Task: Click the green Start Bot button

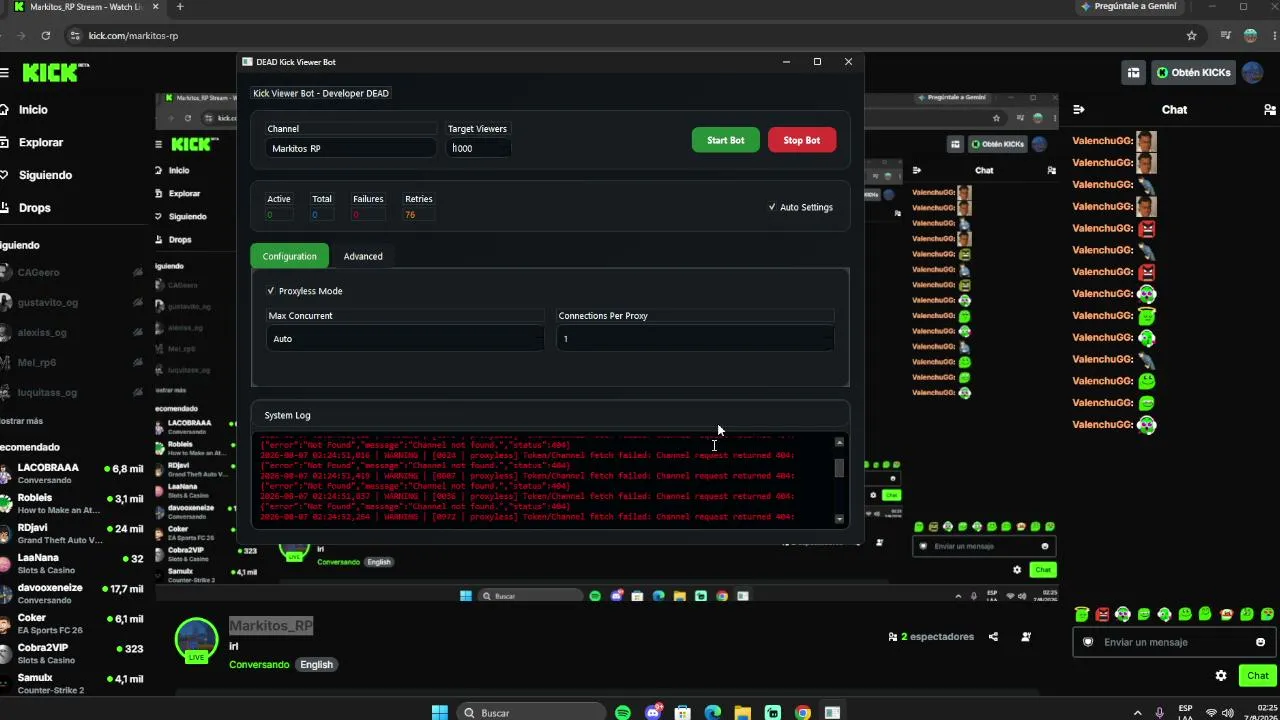Action: pyautogui.click(x=725, y=140)
